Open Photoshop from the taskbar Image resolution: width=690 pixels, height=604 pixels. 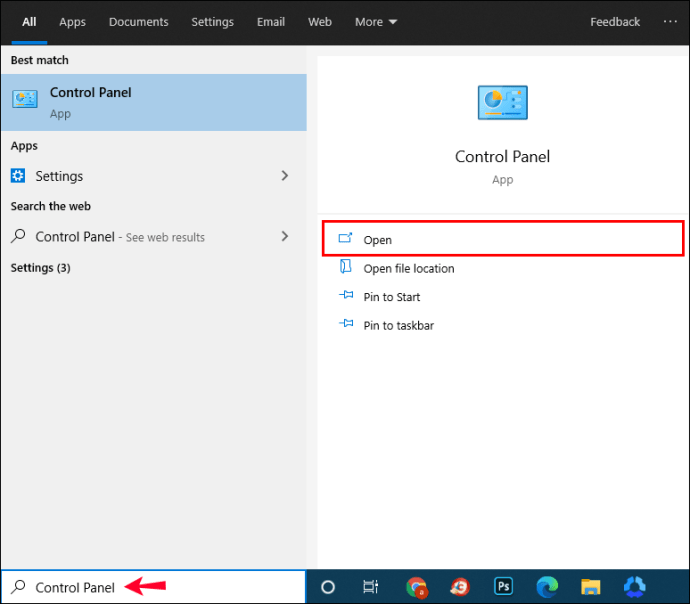pyautogui.click(x=503, y=587)
